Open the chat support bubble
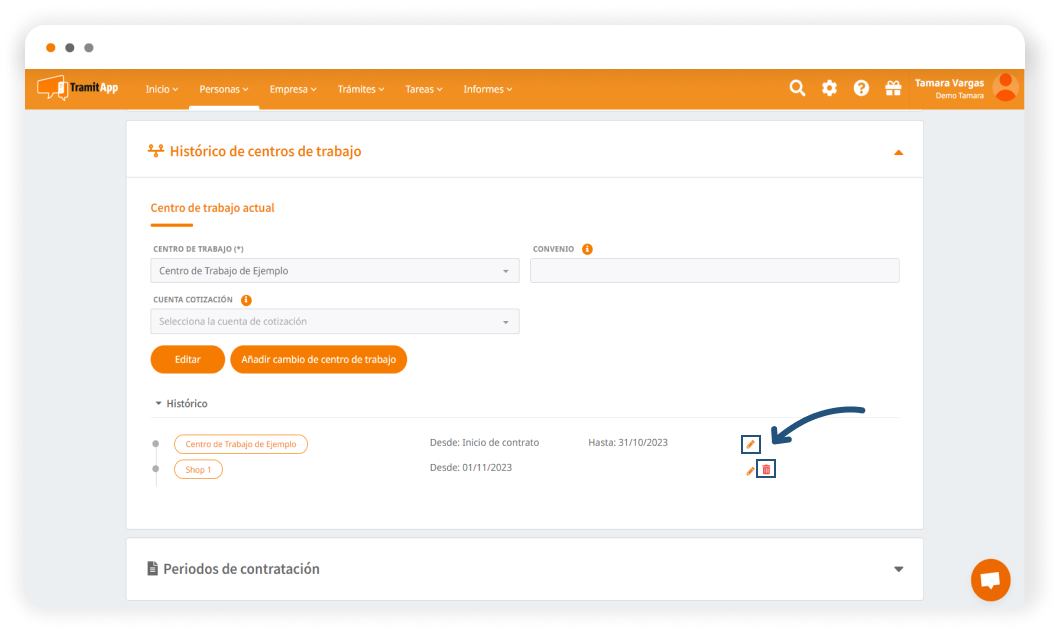The width and height of the screenshot is (1061, 633). click(990, 580)
